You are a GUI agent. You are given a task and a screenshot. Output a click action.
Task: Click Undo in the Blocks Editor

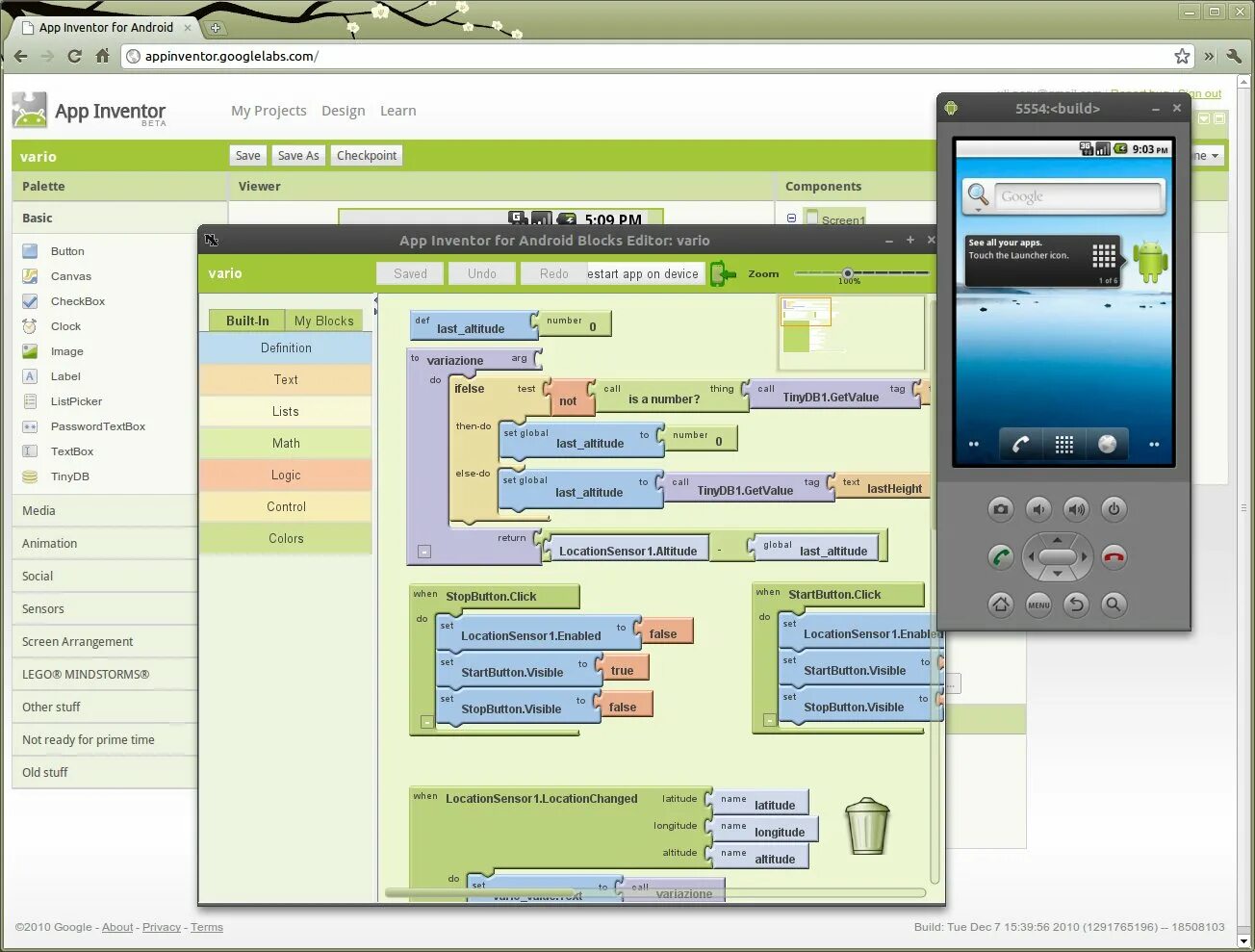pos(482,274)
